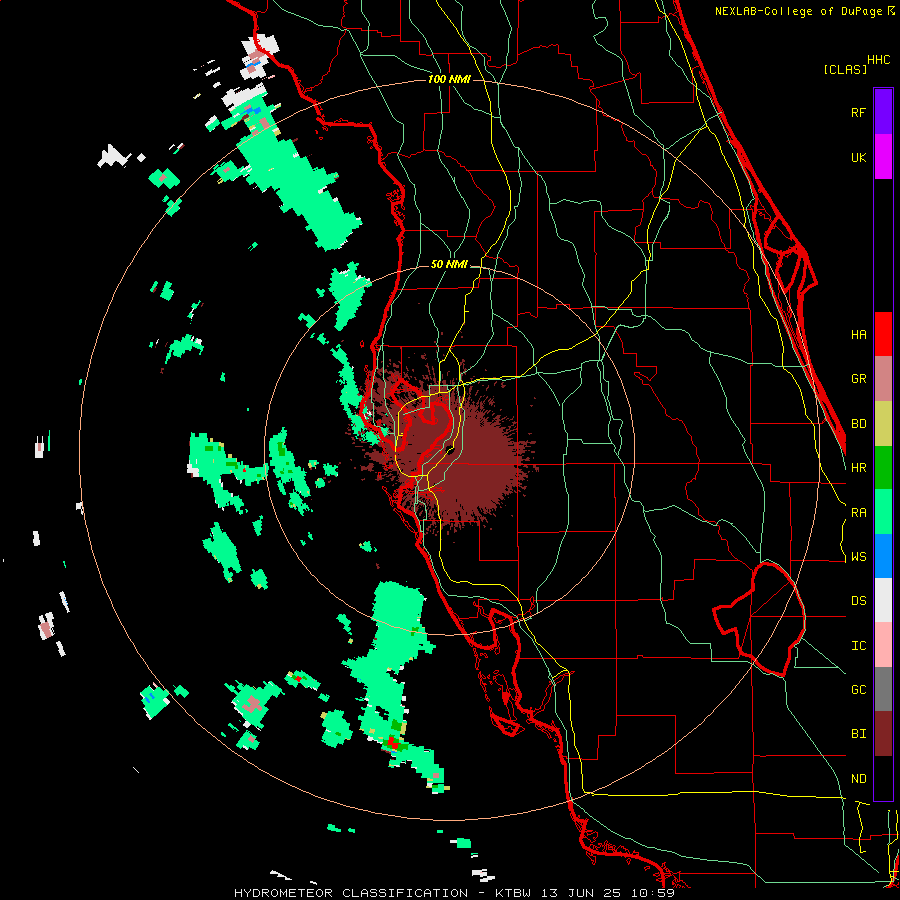The image size is (900, 900).
Task: Select the BI legend label
Action: (858, 734)
